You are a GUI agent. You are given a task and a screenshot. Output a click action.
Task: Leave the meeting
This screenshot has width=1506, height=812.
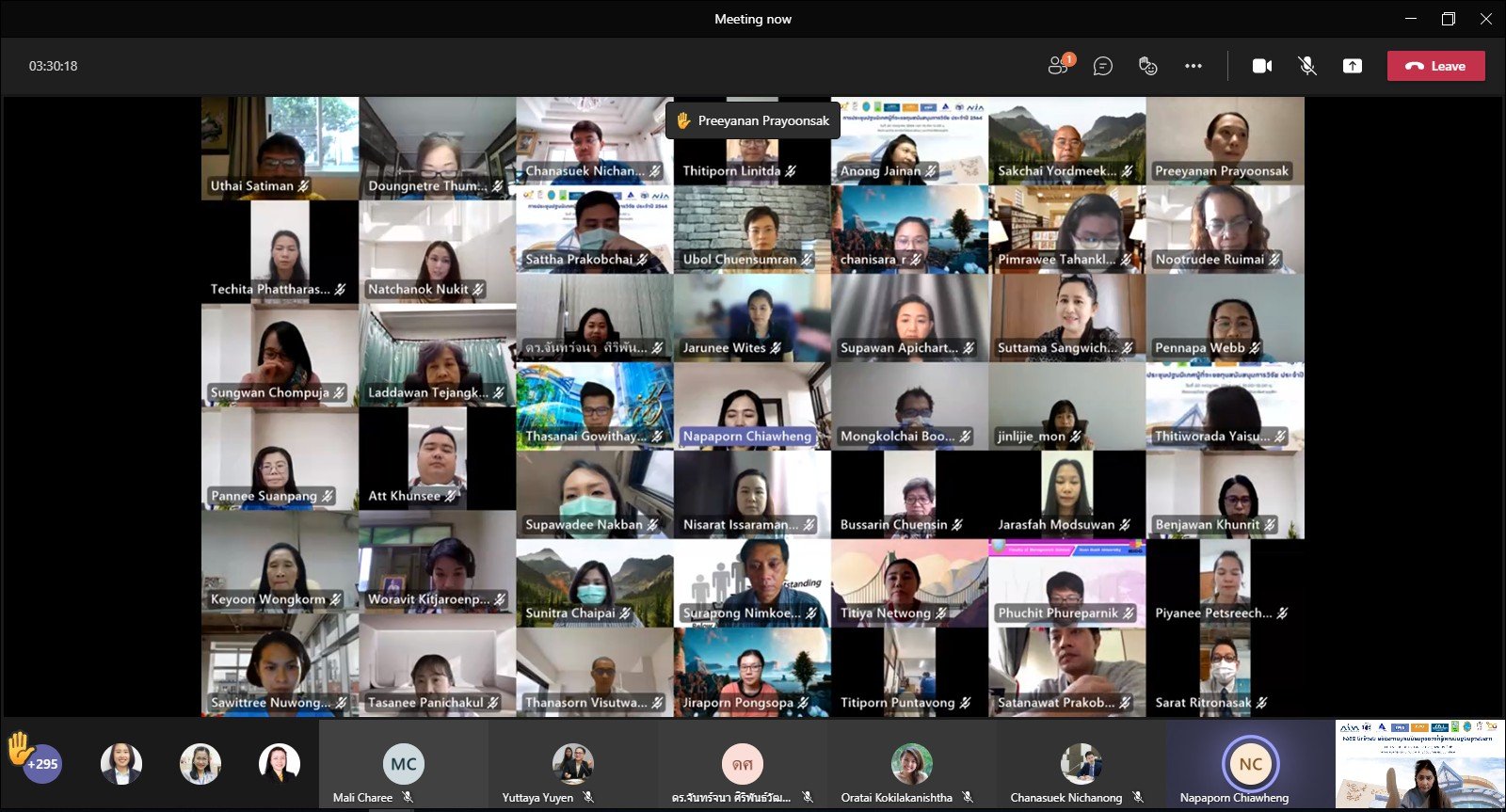point(1435,66)
